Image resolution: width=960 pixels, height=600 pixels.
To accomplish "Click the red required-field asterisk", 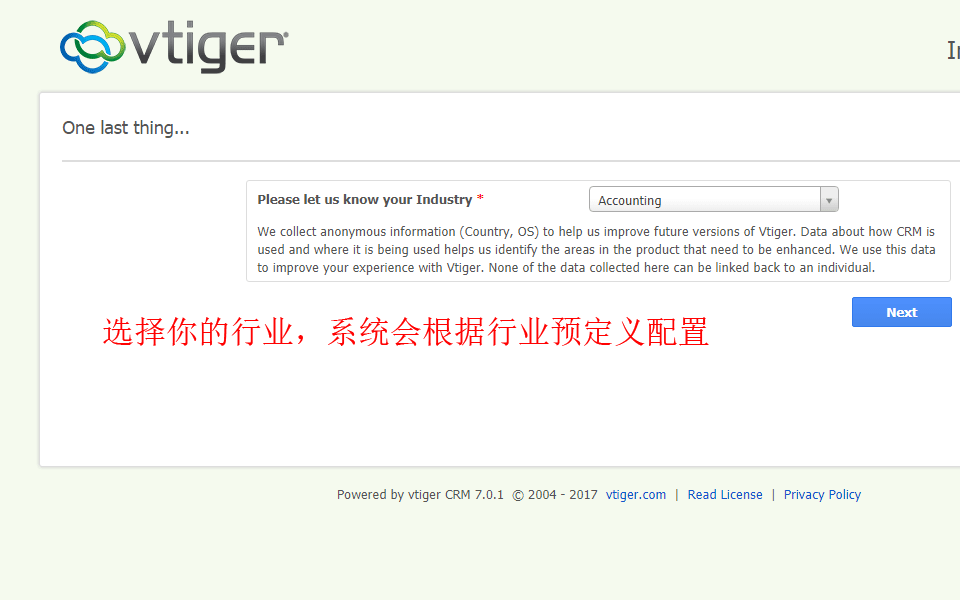I will (x=481, y=197).
